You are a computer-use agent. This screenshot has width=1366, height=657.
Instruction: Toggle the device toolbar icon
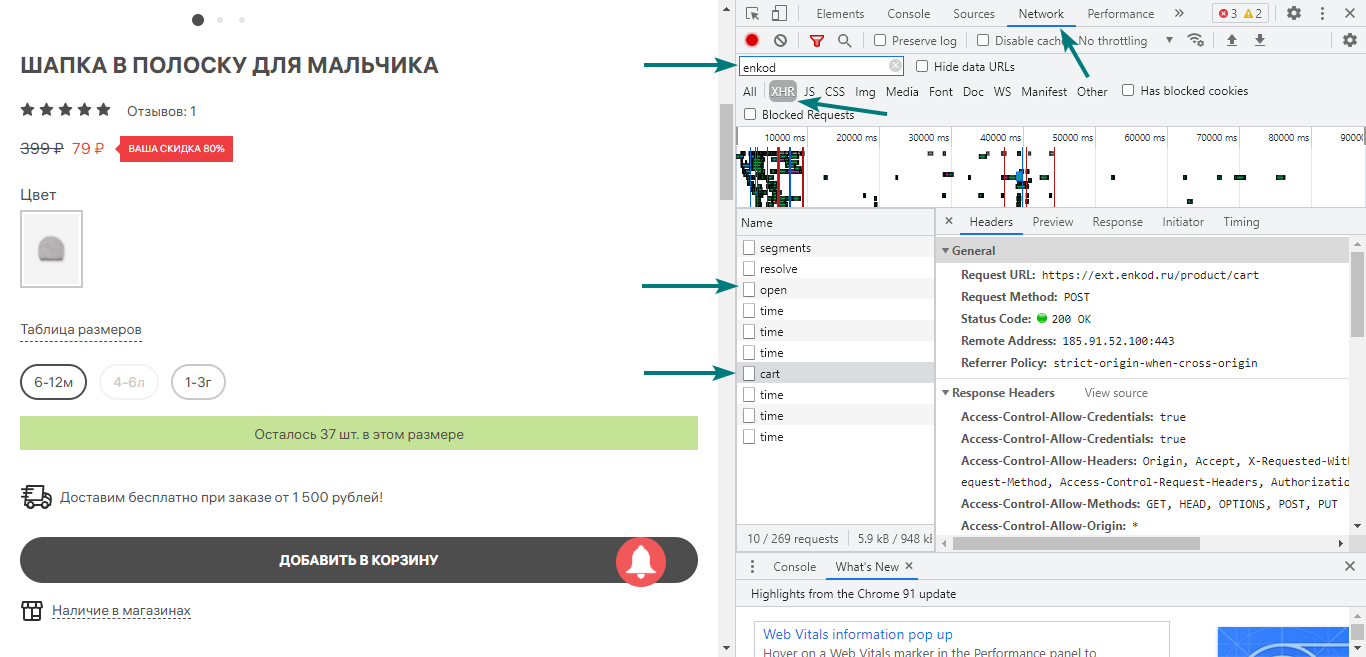(779, 14)
